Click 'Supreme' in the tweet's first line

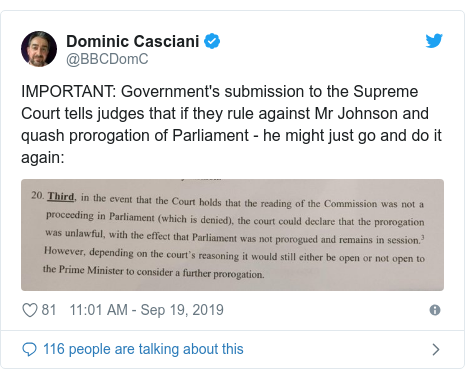tap(386, 92)
